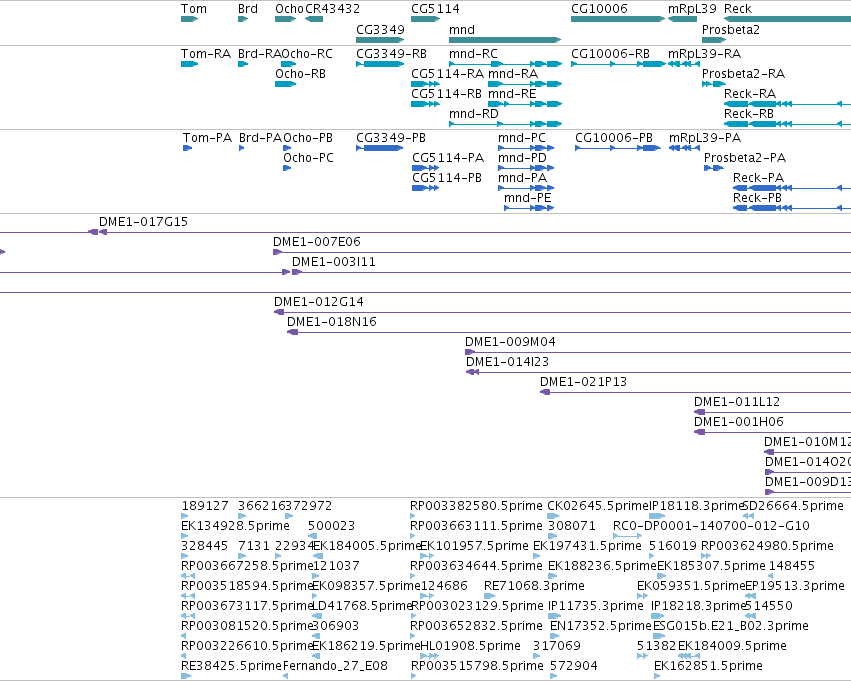Click the Reck gene label
This screenshot has width=851, height=681.
(738, 9)
